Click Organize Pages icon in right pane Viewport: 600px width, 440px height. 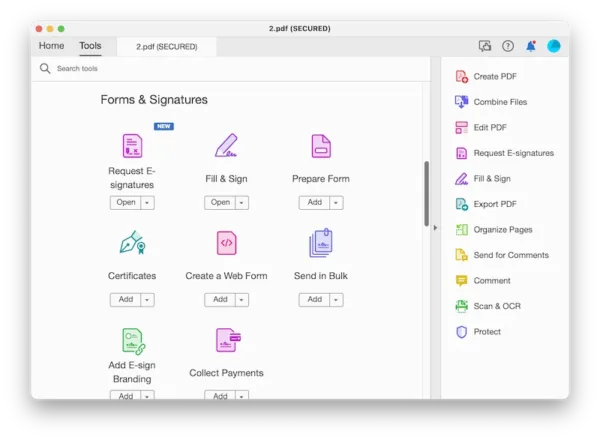click(461, 230)
